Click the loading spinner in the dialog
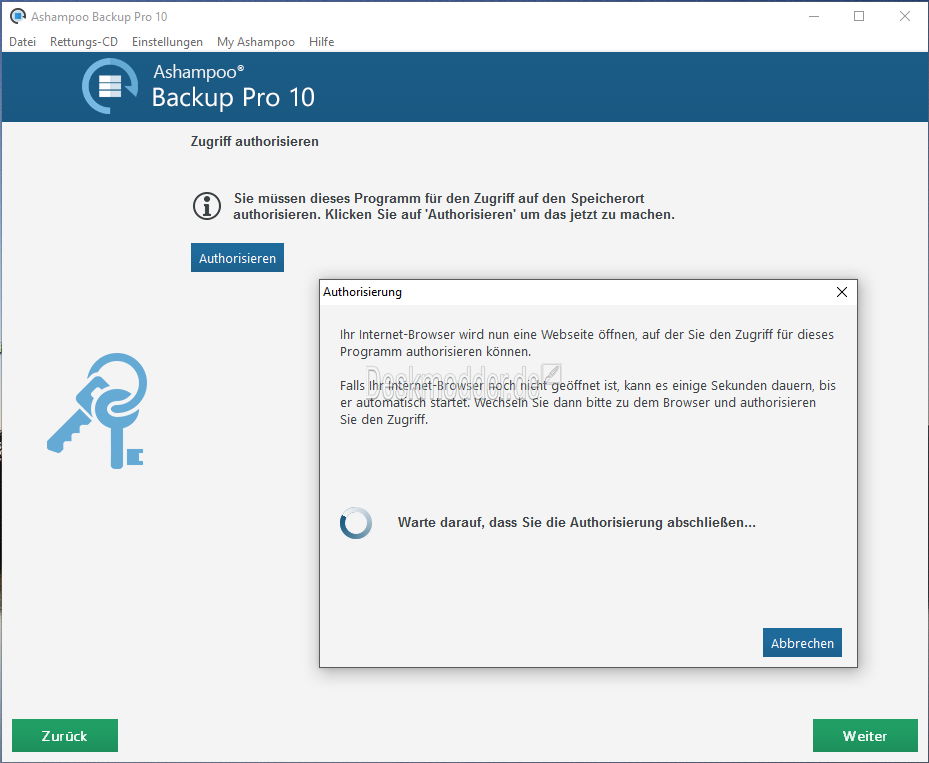This screenshot has height=763, width=929. pyautogui.click(x=355, y=522)
